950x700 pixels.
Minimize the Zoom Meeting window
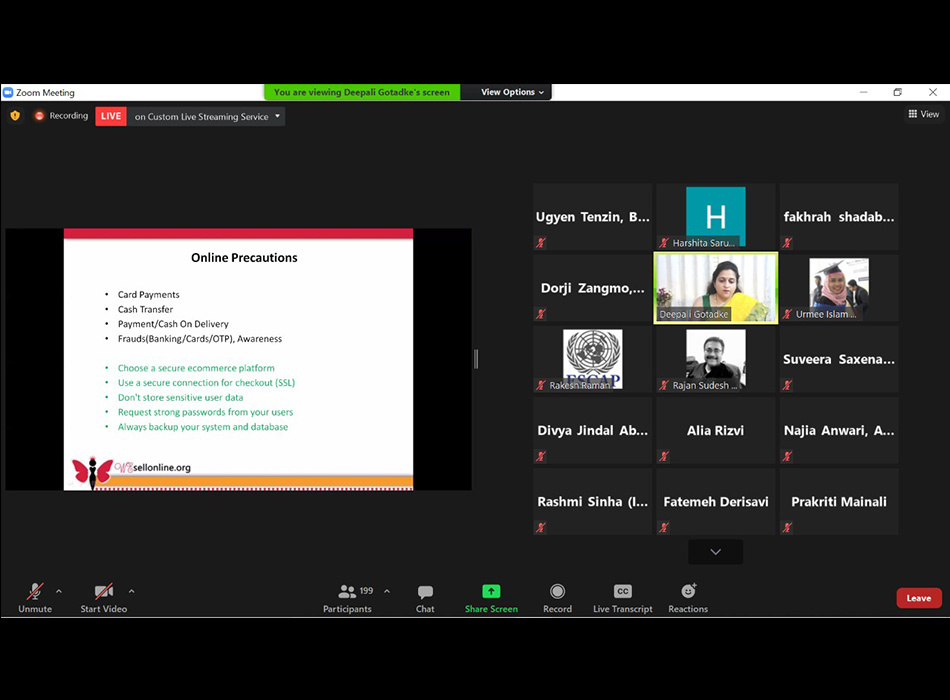(x=863, y=92)
